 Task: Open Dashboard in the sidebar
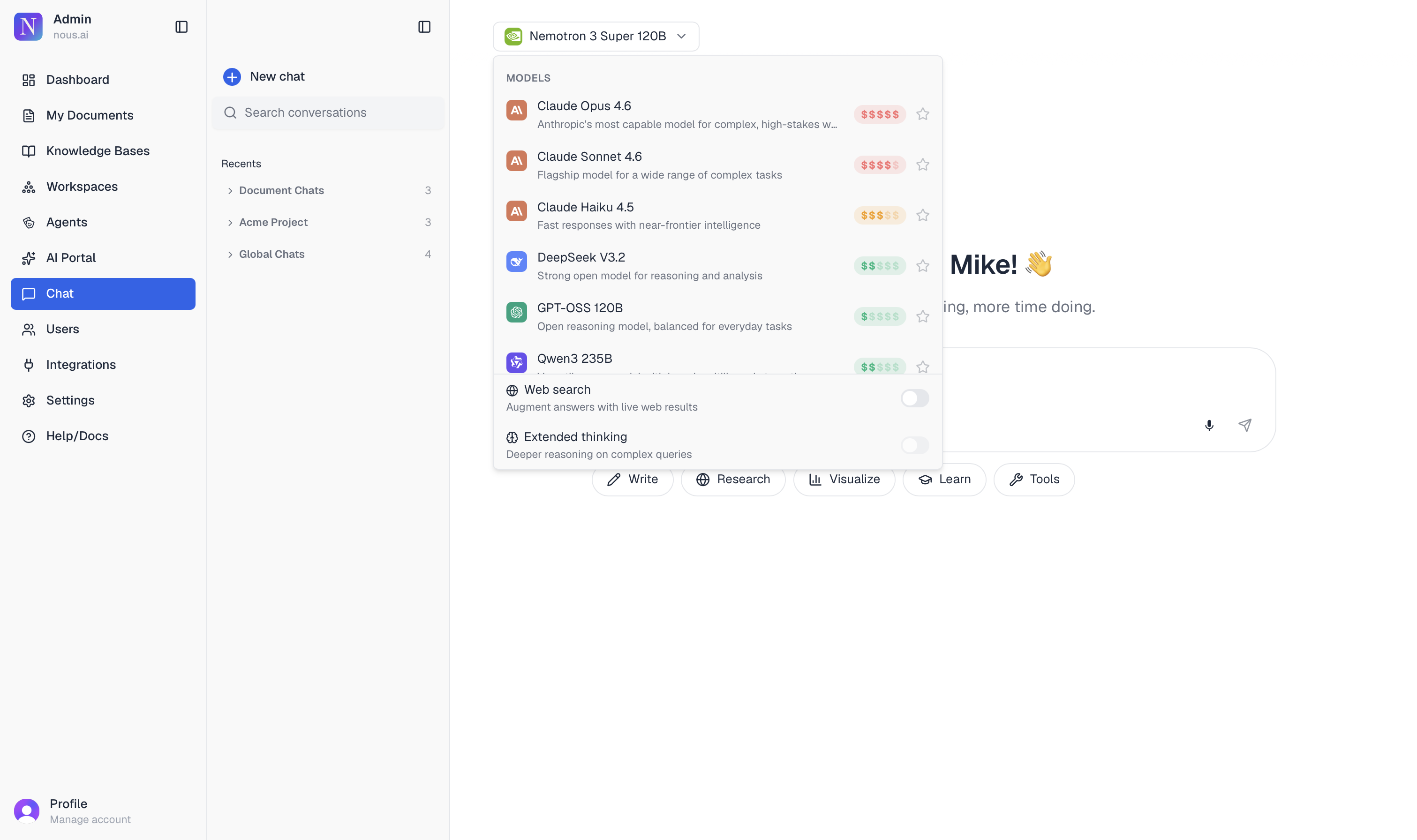point(103,80)
